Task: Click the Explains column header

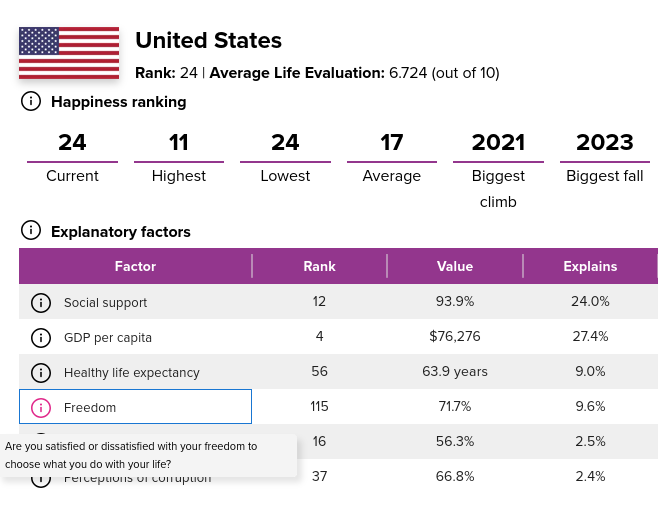Action: click(x=590, y=266)
